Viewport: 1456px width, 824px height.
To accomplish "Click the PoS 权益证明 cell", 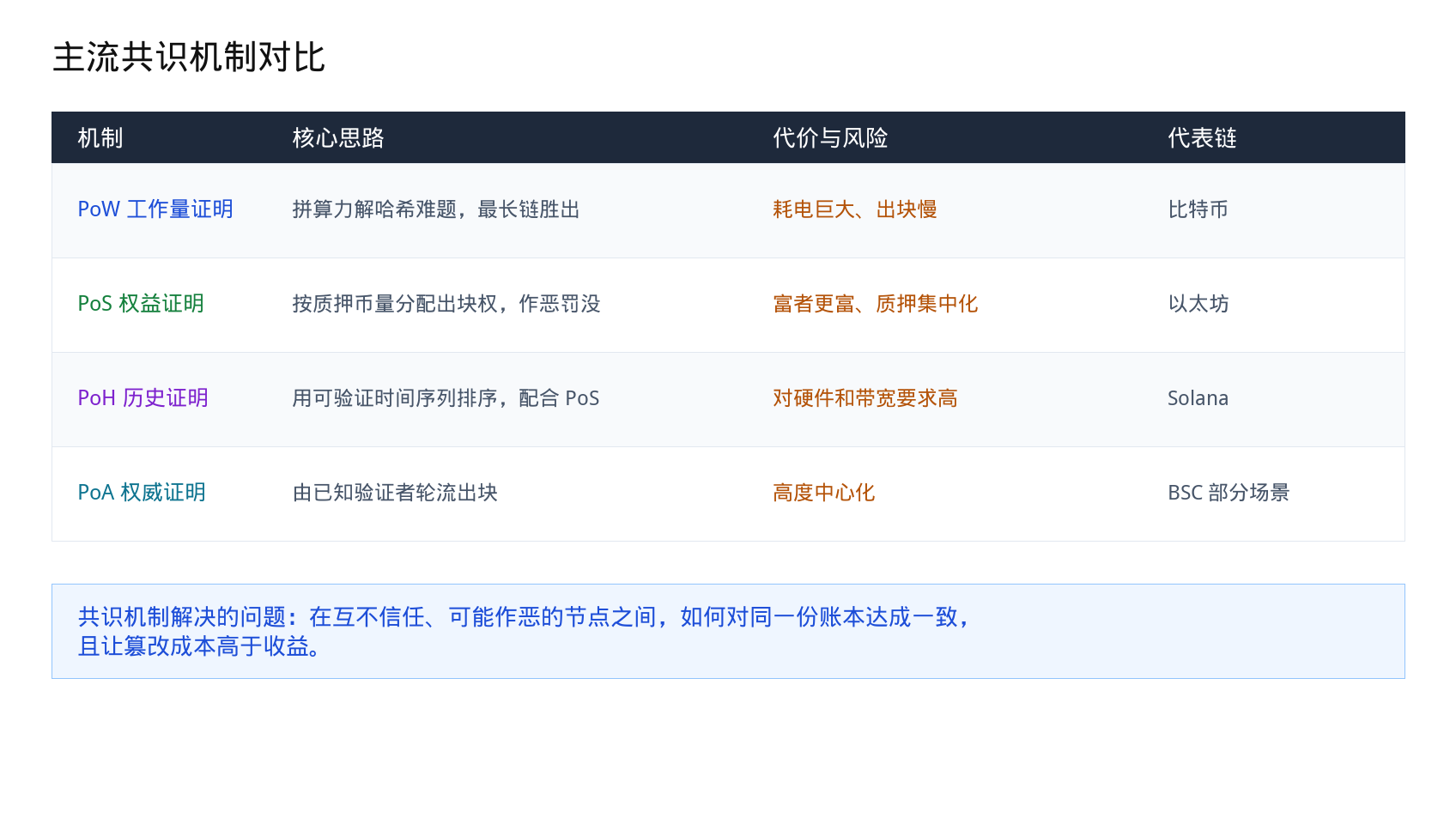I will [x=141, y=304].
